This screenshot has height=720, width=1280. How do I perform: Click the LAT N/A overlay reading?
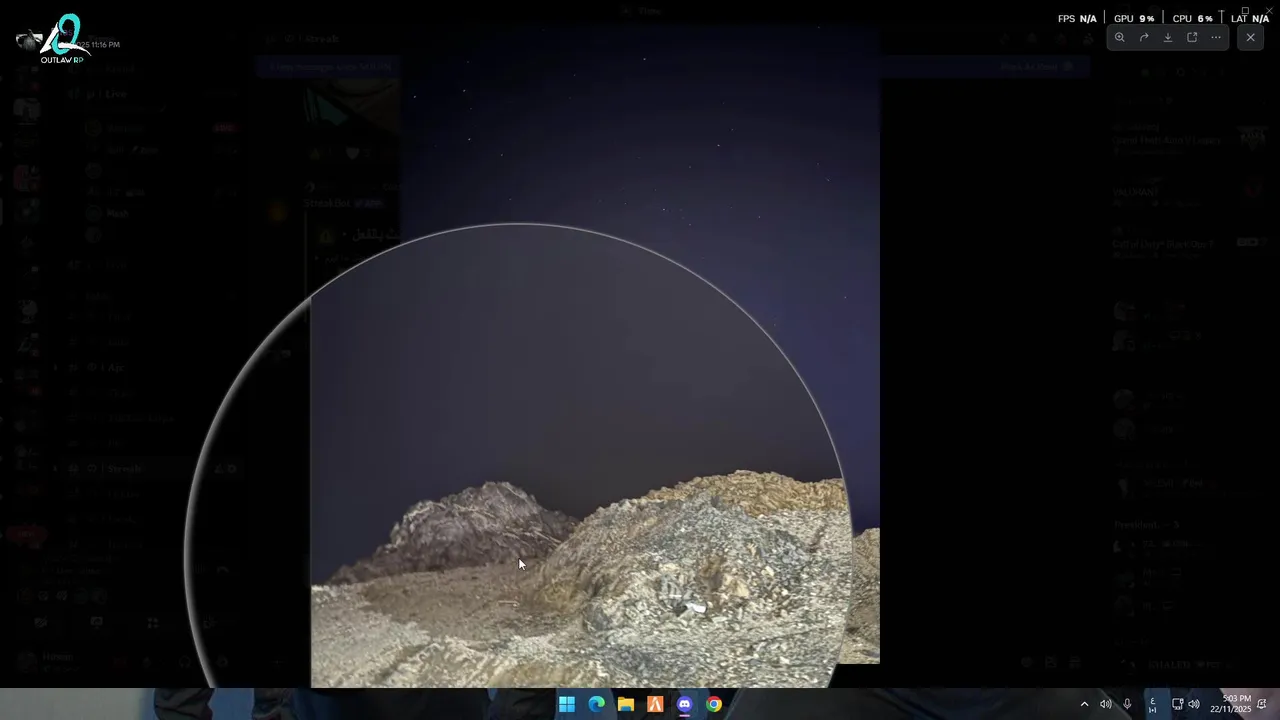pyautogui.click(x=1250, y=19)
